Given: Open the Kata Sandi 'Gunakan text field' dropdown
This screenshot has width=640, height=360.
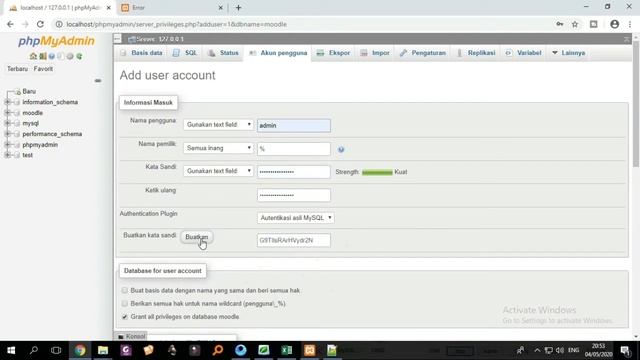Looking at the screenshot, I should 218,171.
